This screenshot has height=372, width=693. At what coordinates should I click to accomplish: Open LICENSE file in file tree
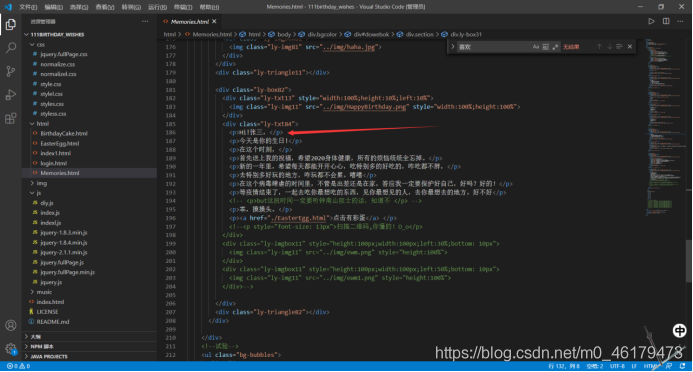[x=47, y=312]
